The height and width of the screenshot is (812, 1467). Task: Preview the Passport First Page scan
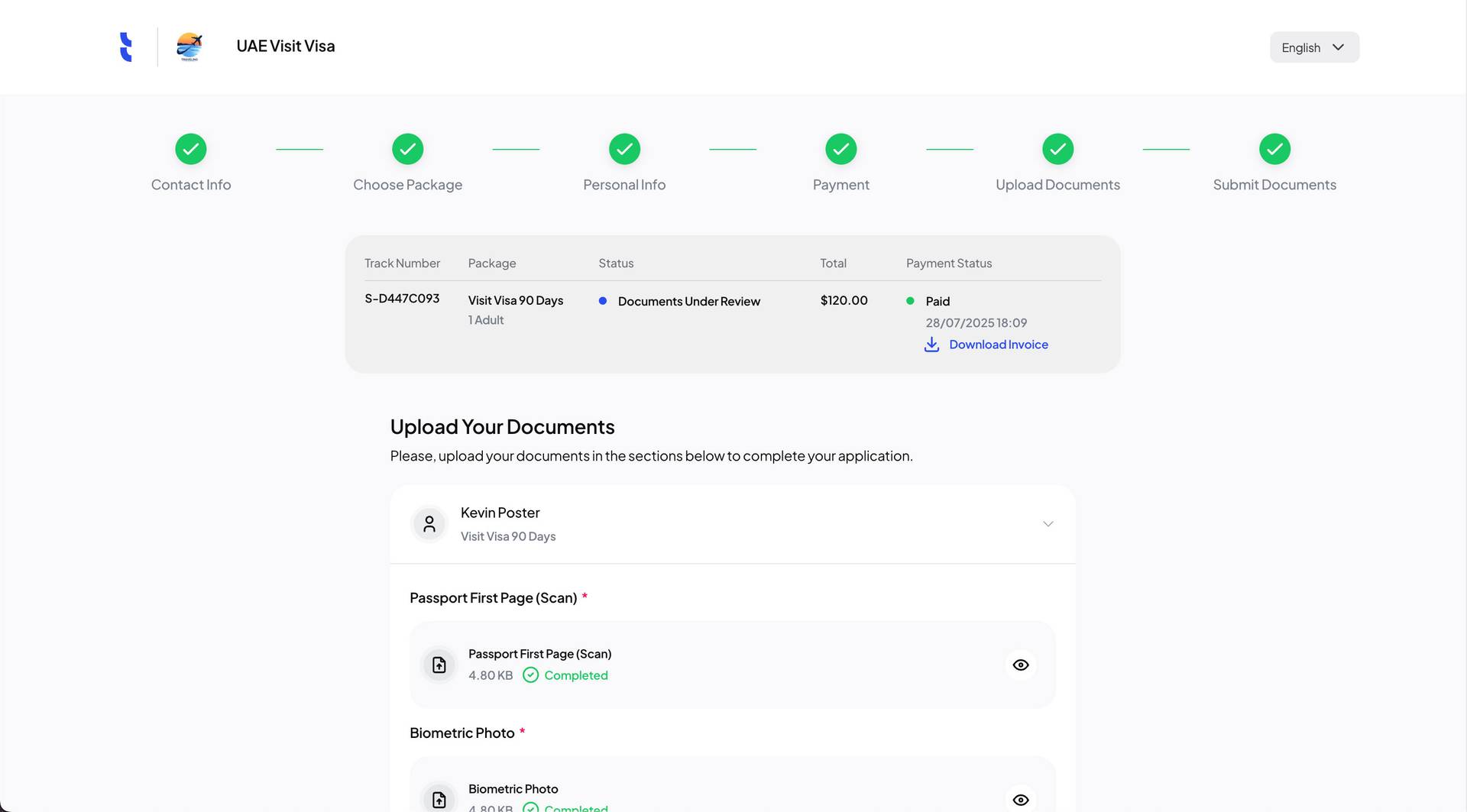(1020, 665)
